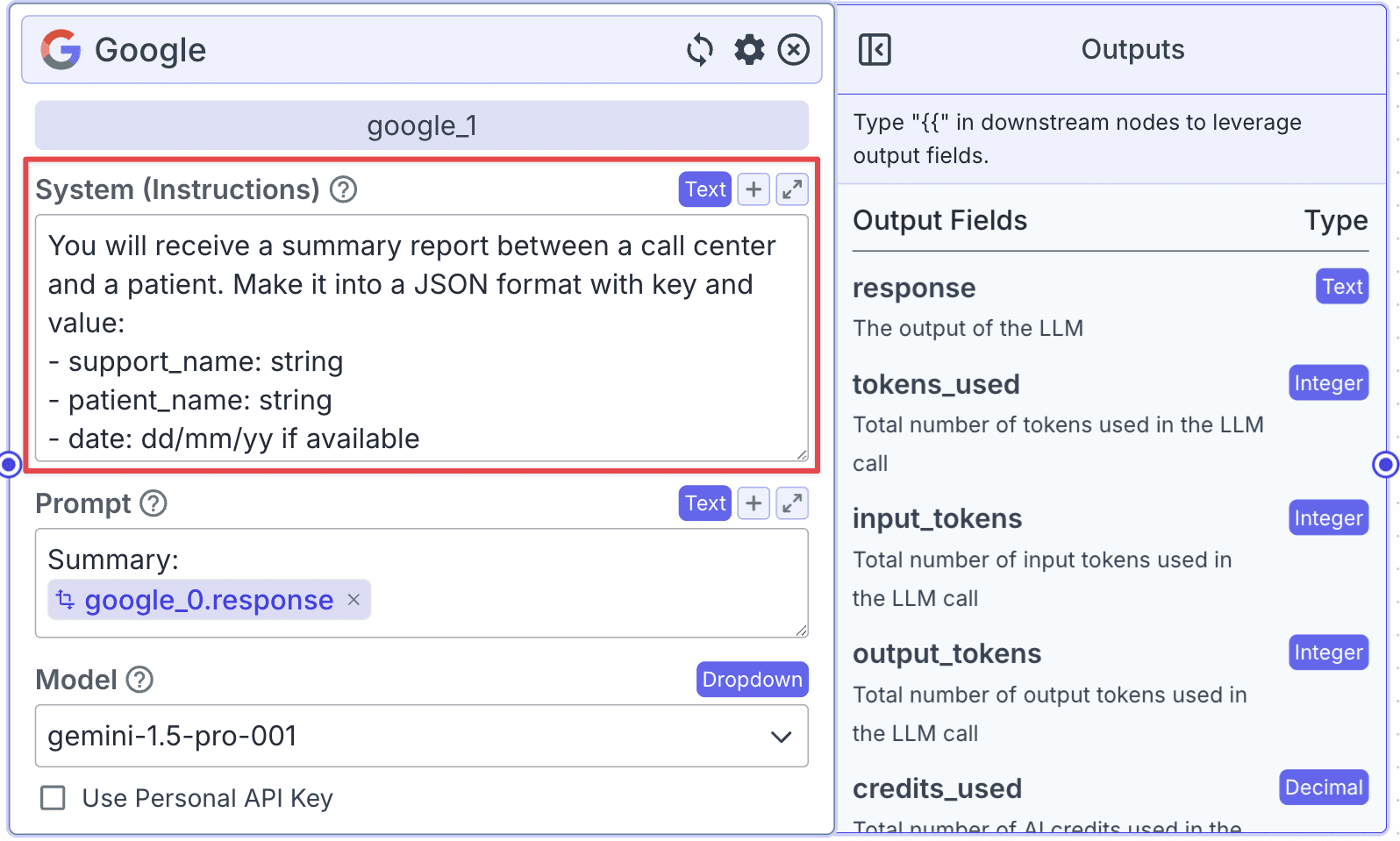Click the refresh node icon
This screenshot has height=841, width=1400.
point(700,49)
